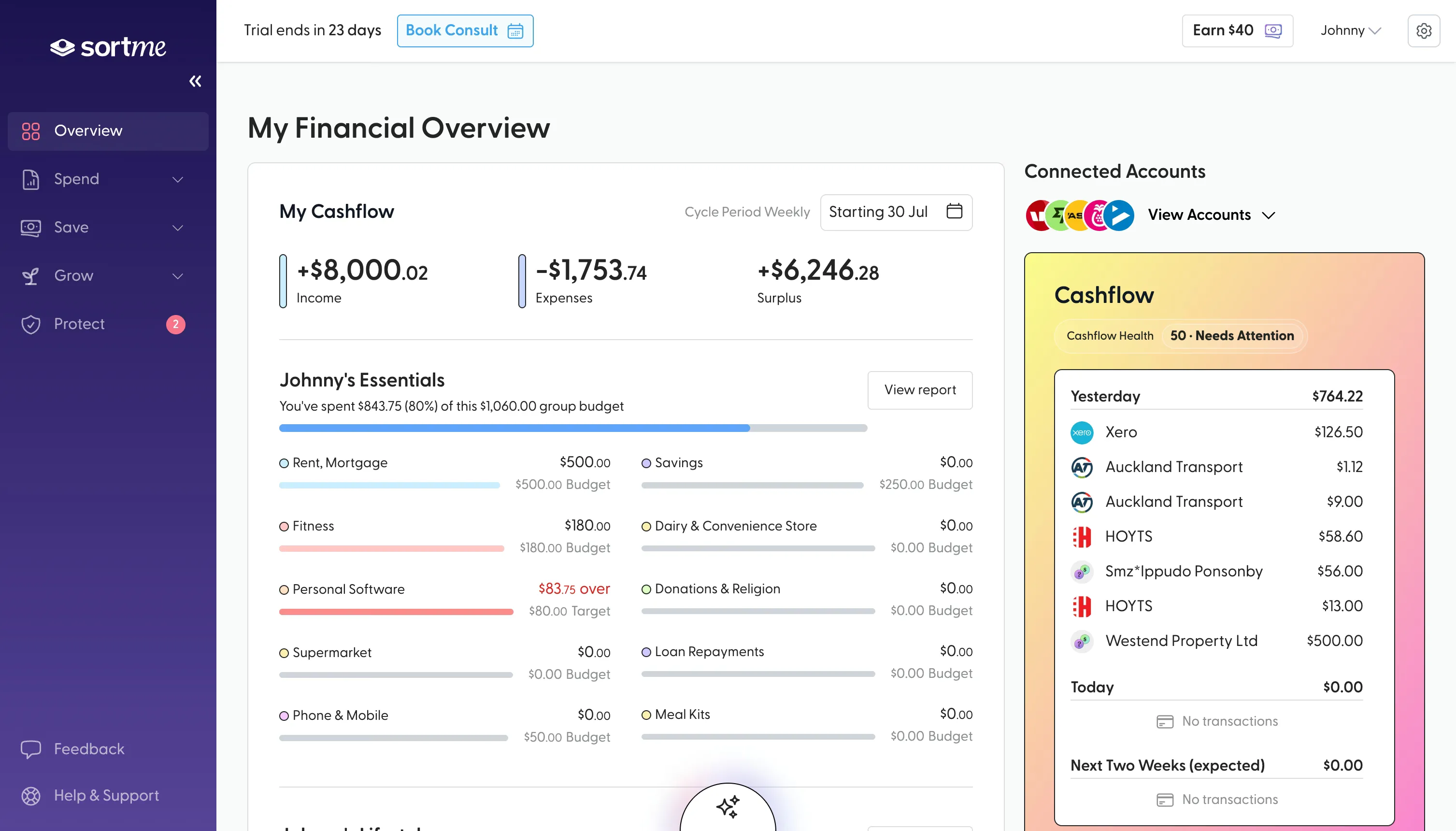Expand the Spend chevron
The height and width of the screenshot is (831, 1456).
(177, 179)
